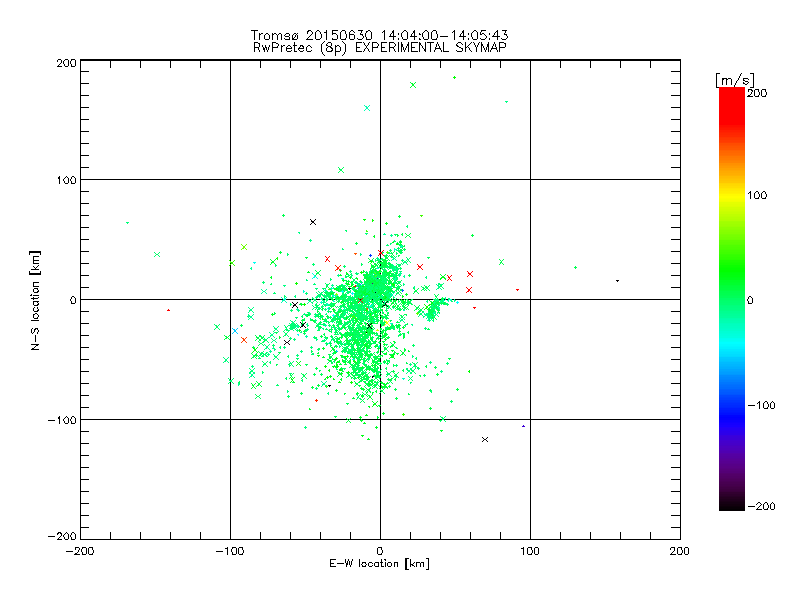Click the blue dot near 95 km east, -105 km south
The width and height of the screenshot is (800, 600).
click(x=523, y=426)
